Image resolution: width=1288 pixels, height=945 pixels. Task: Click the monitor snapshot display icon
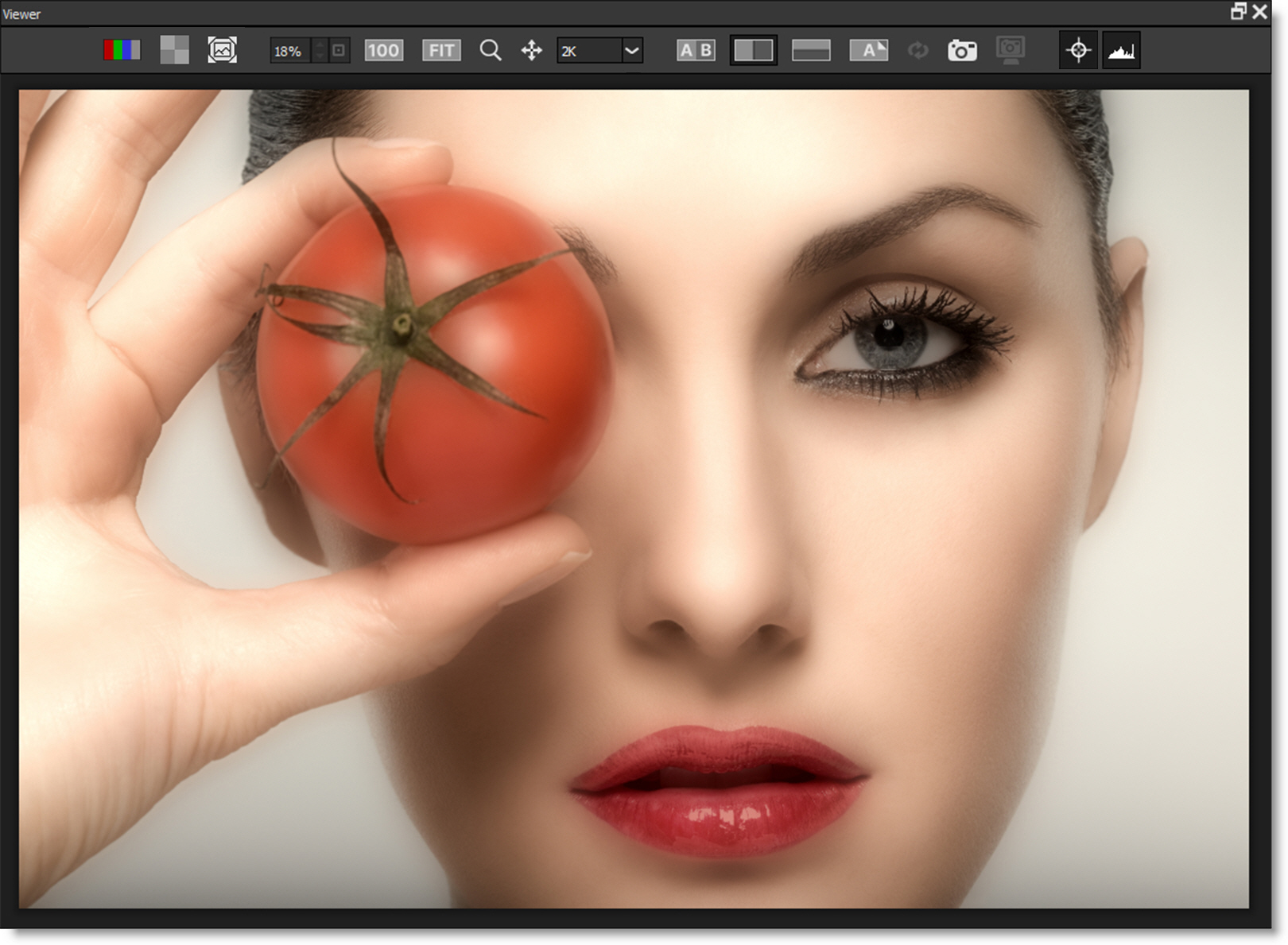[x=1011, y=51]
